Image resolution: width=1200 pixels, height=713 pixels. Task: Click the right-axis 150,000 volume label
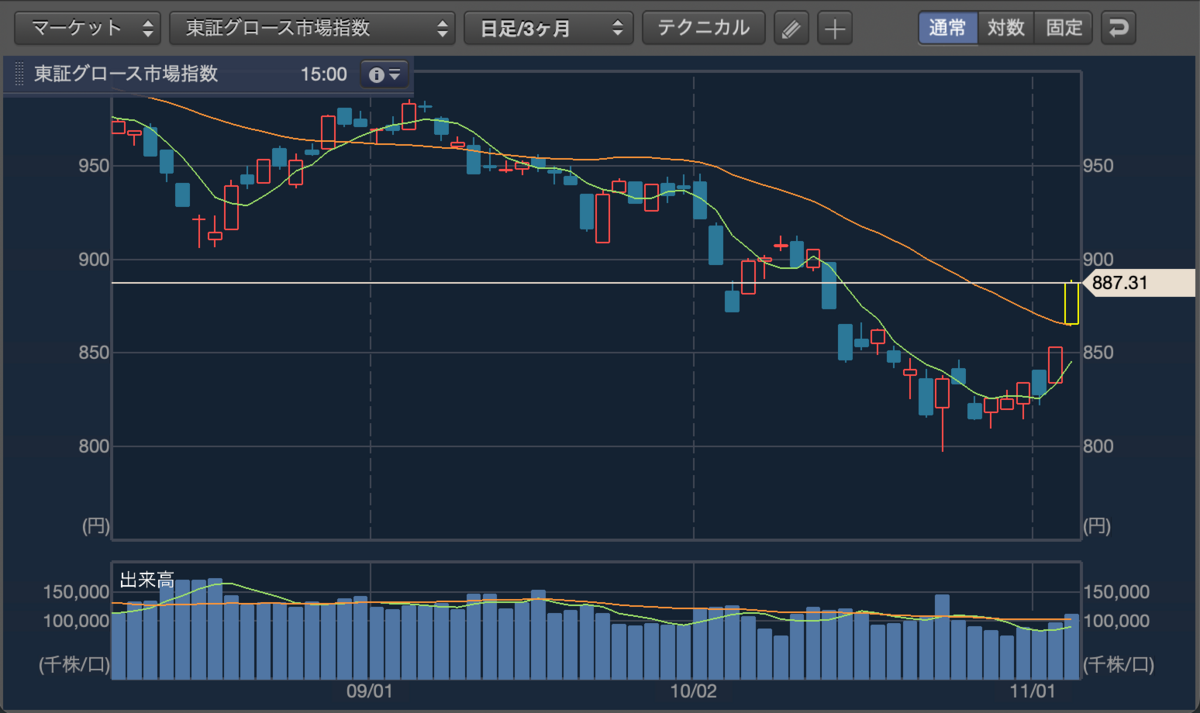tap(1119, 592)
